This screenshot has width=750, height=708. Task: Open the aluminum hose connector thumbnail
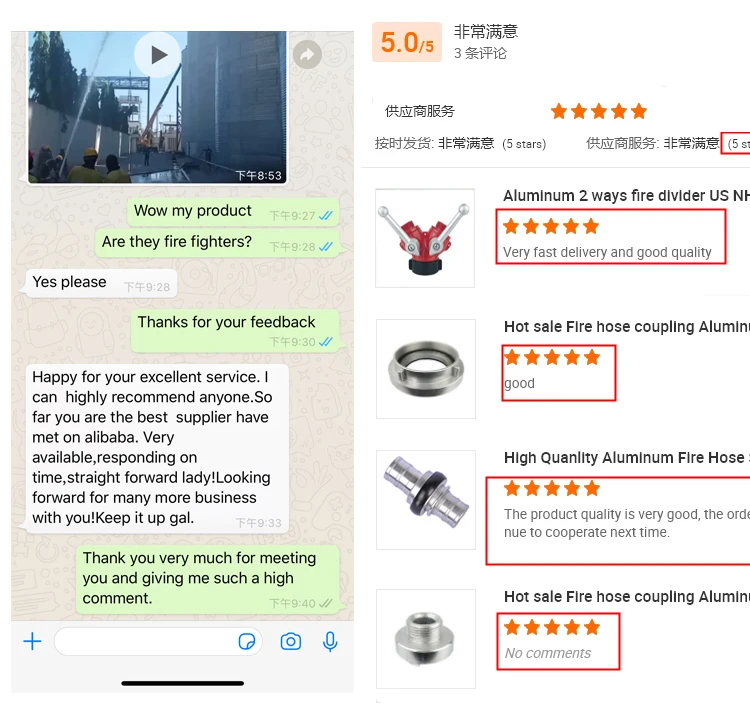pyautogui.click(x=426, y=499)
